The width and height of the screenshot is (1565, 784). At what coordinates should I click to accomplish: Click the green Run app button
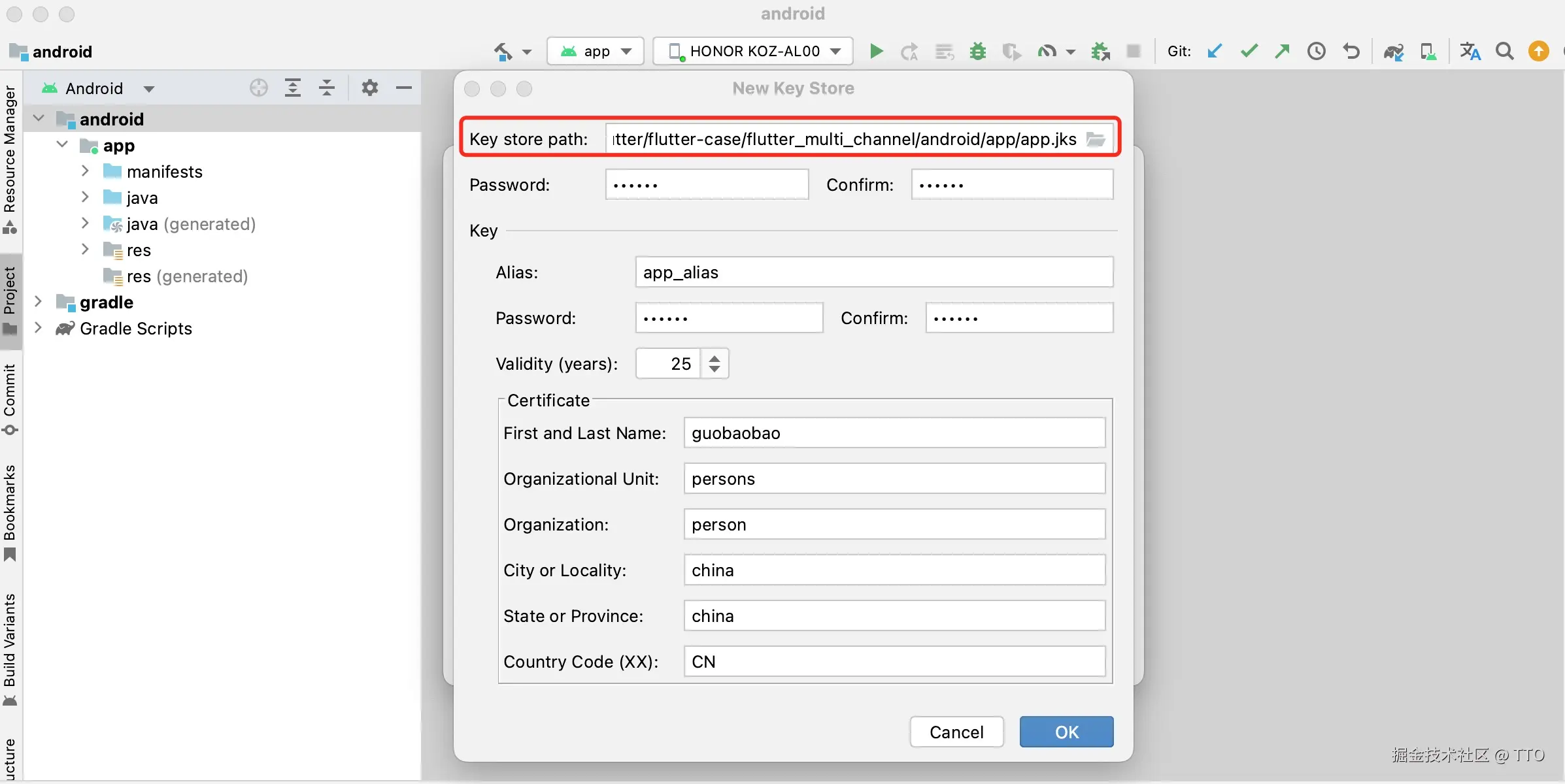point(876,51)
